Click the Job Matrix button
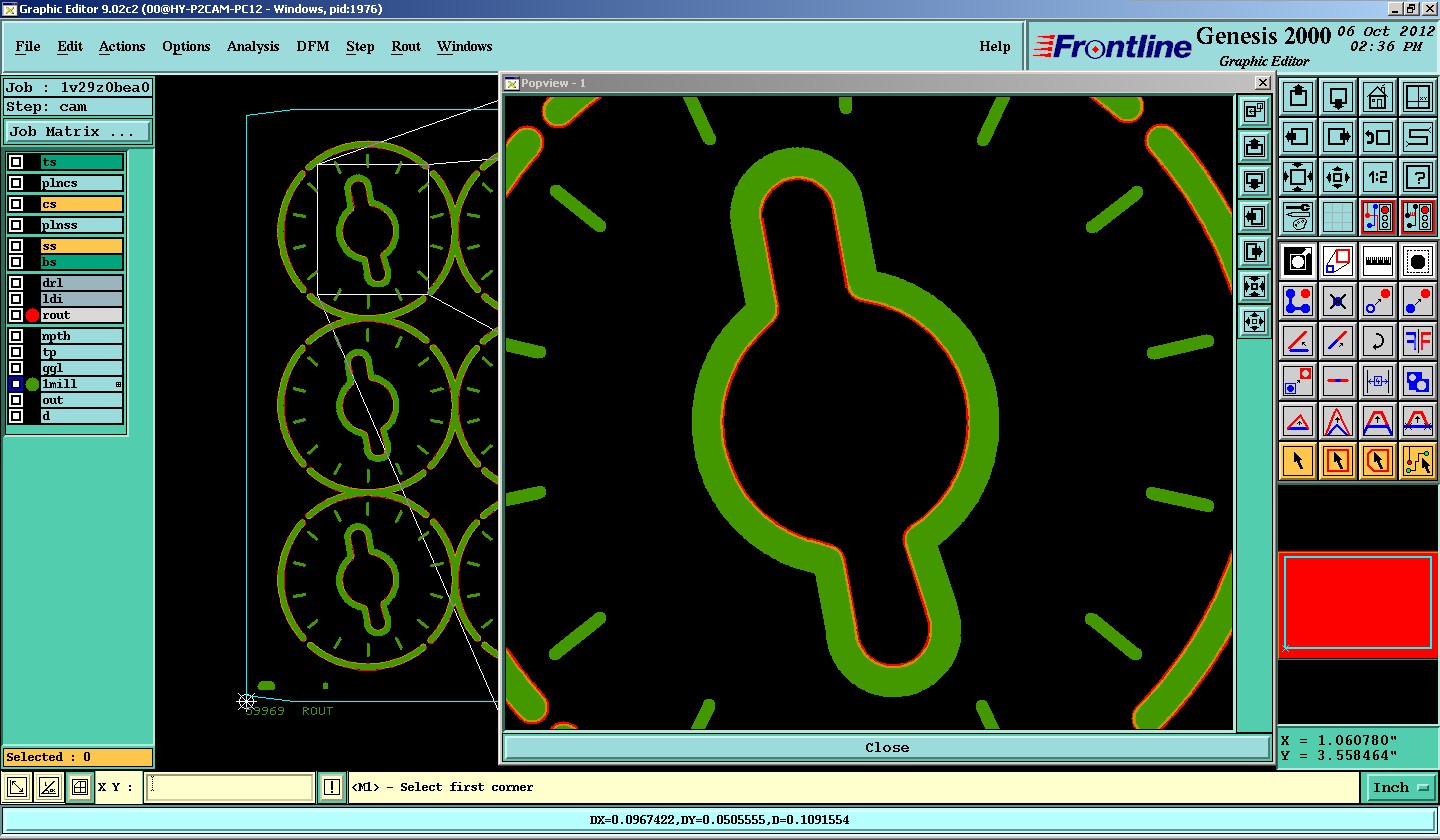1440x840 pixels. [x=78, y=131]
